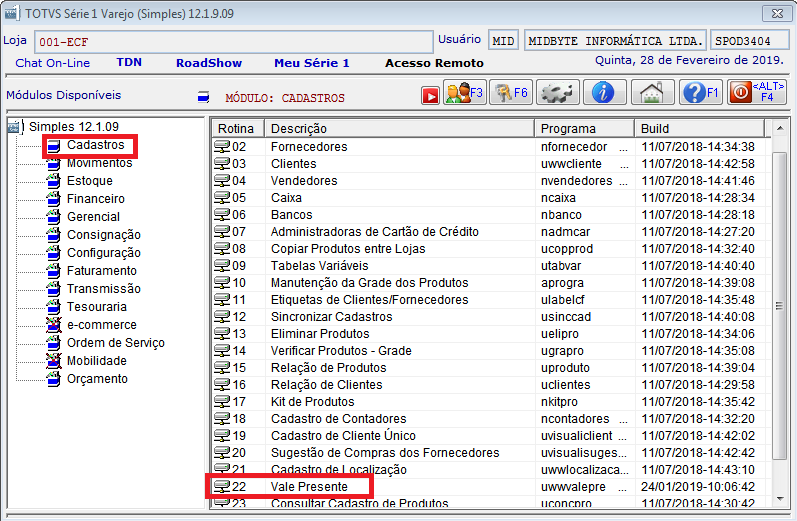Select the Clientes routine

tap(293, 164)
